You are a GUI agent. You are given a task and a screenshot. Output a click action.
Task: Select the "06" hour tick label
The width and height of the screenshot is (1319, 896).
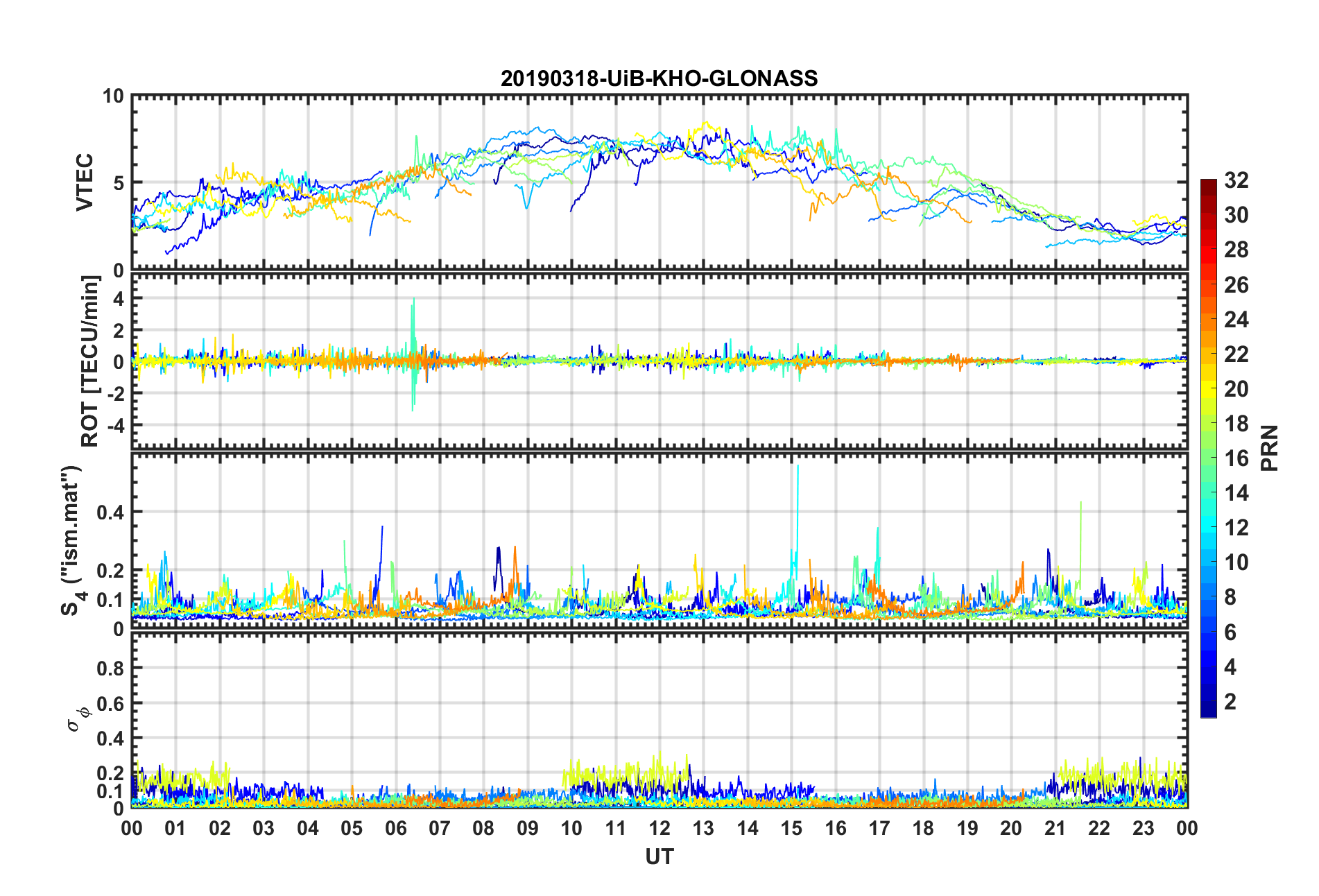[x=396, y=828]
